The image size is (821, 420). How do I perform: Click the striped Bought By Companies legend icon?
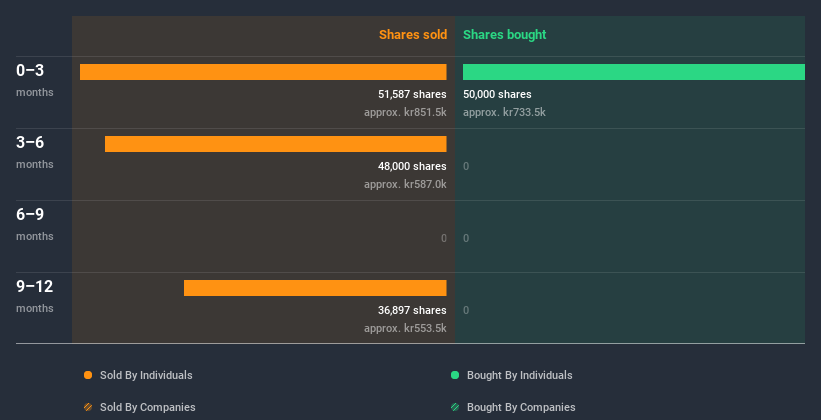coord(455,407)
